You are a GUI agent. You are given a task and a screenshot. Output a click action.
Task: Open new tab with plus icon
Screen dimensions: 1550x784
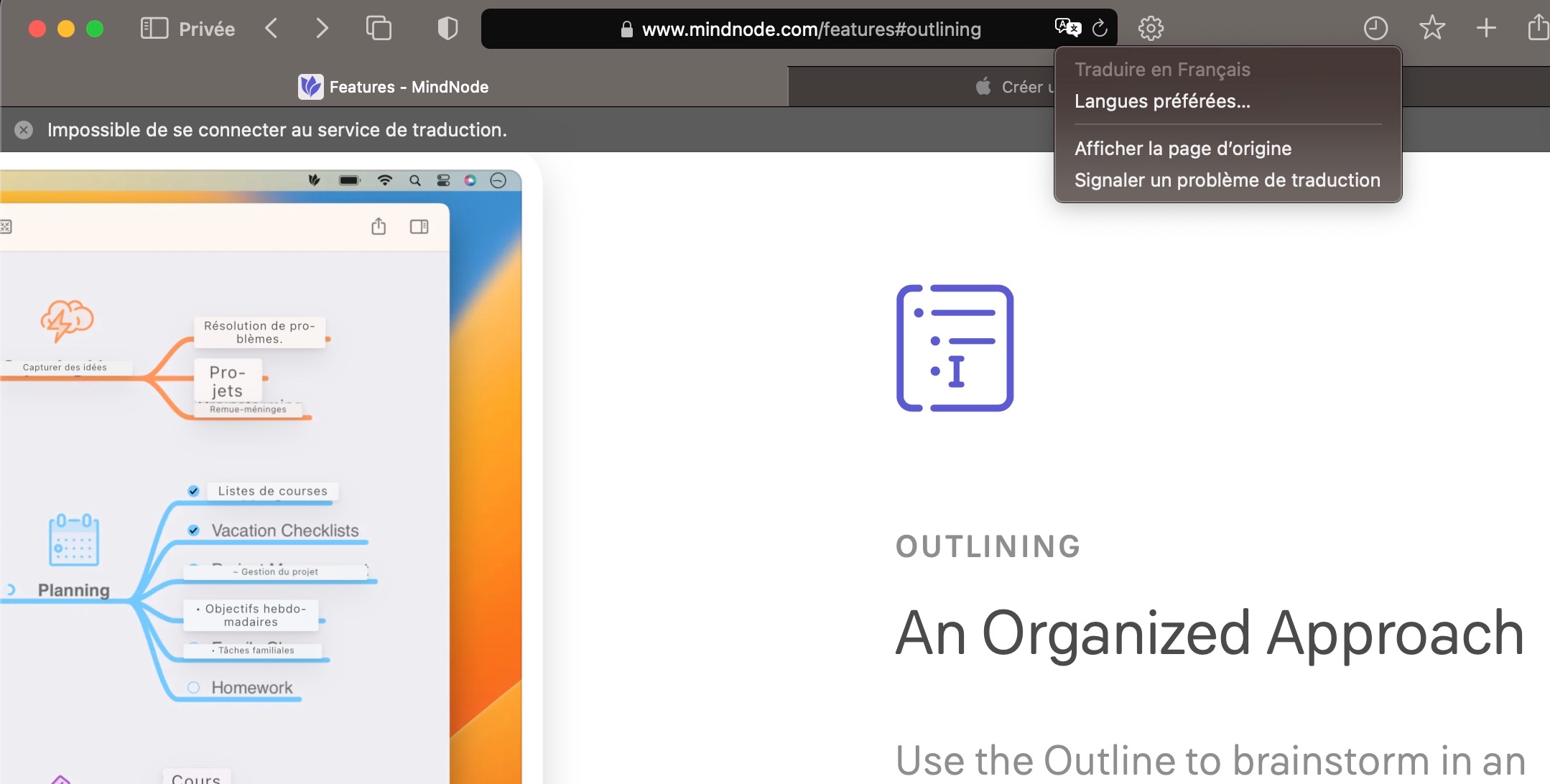pyautogui.click(x=1486, y=29)
